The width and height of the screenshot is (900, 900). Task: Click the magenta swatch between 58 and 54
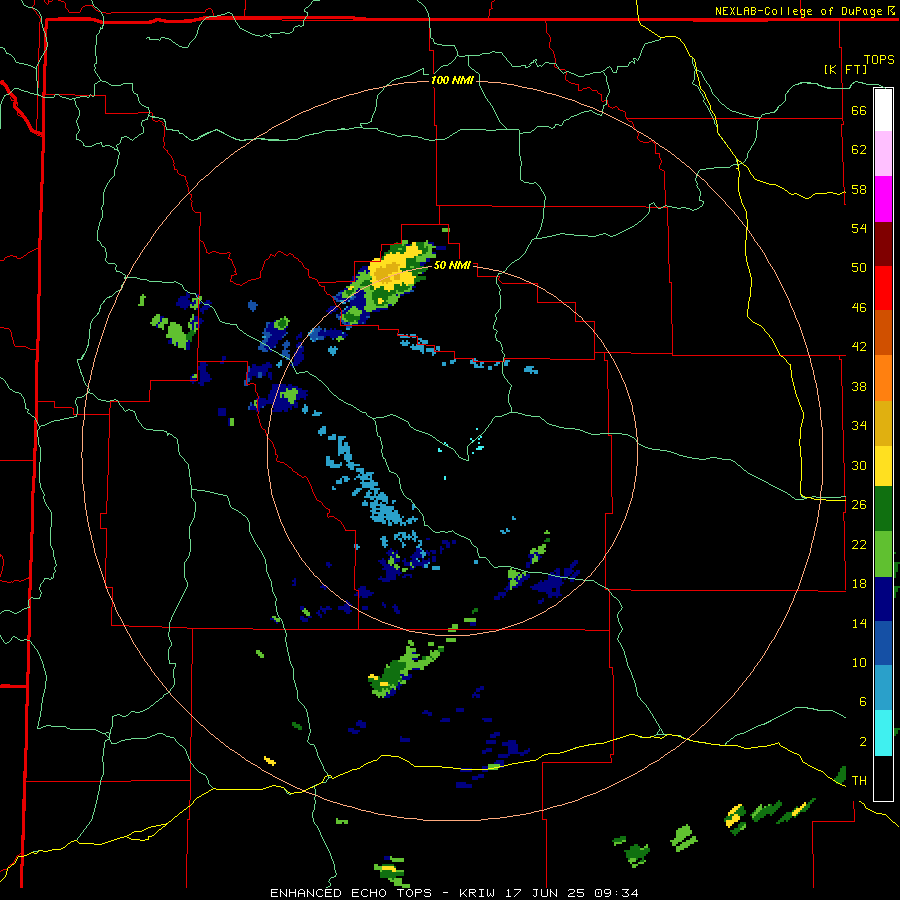pyautogui.click(x=883, y=199)
